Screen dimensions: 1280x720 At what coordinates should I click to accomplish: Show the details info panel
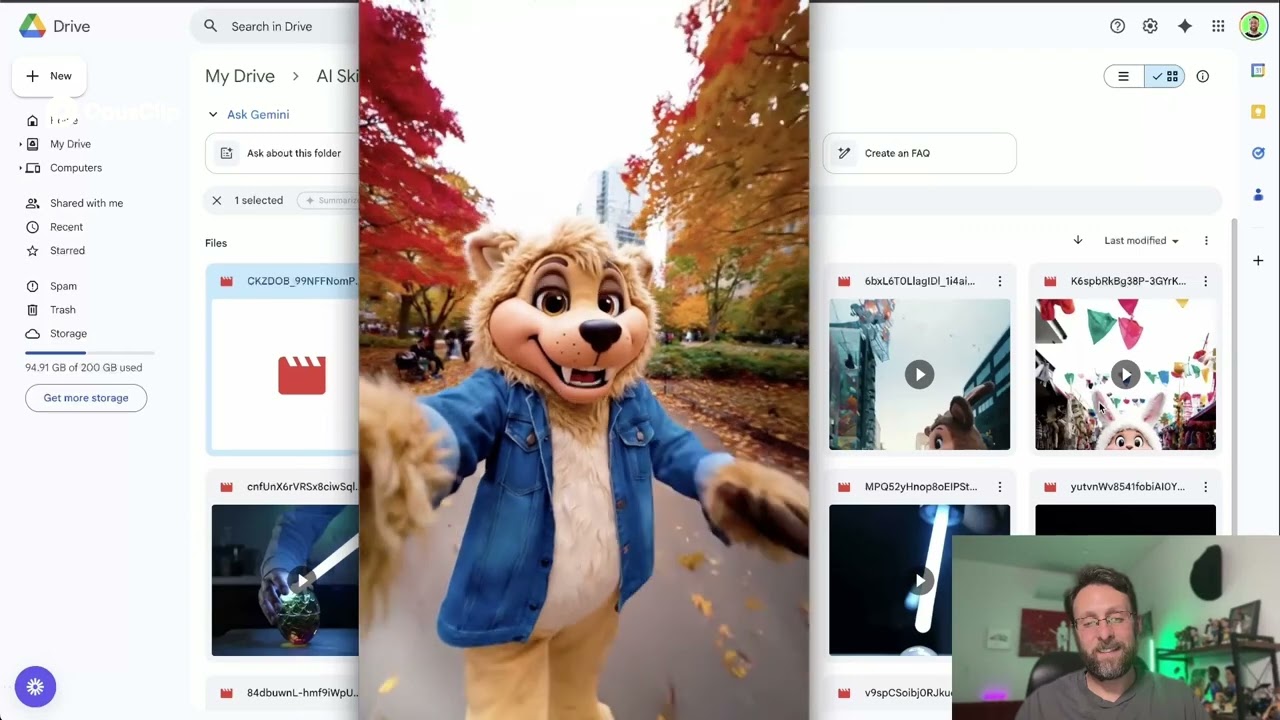coord(1202,76)
